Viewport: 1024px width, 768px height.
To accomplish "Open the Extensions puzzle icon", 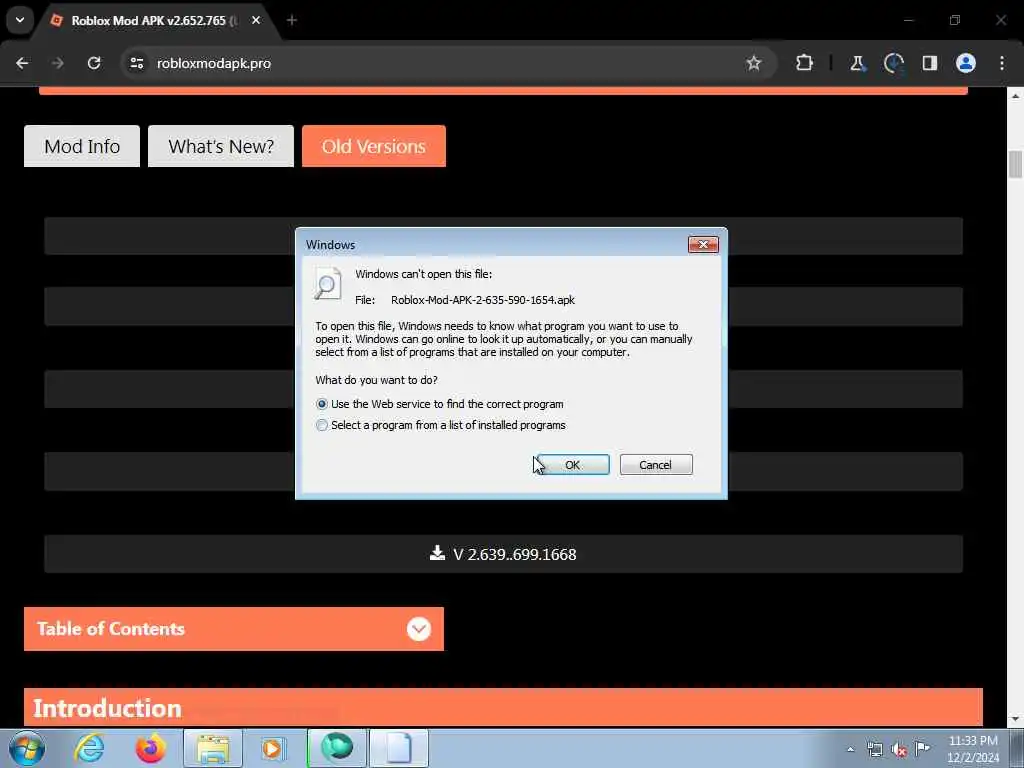I will [x=804, y=63].
